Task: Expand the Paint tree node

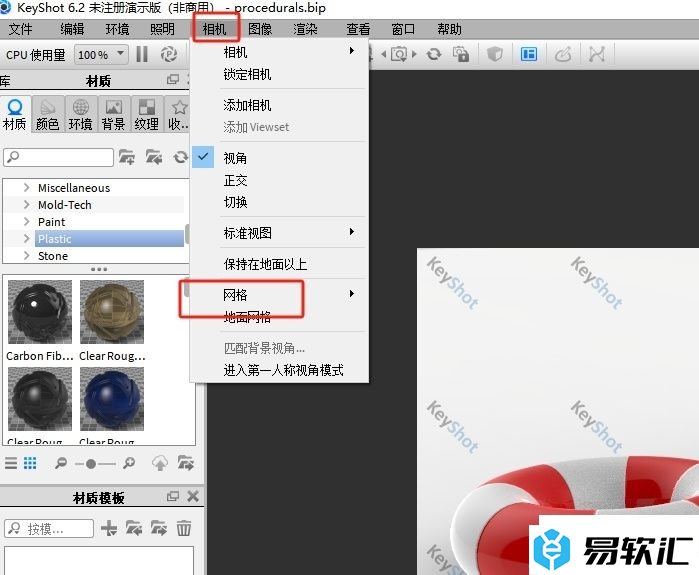Action: click(x=26, y=221)
